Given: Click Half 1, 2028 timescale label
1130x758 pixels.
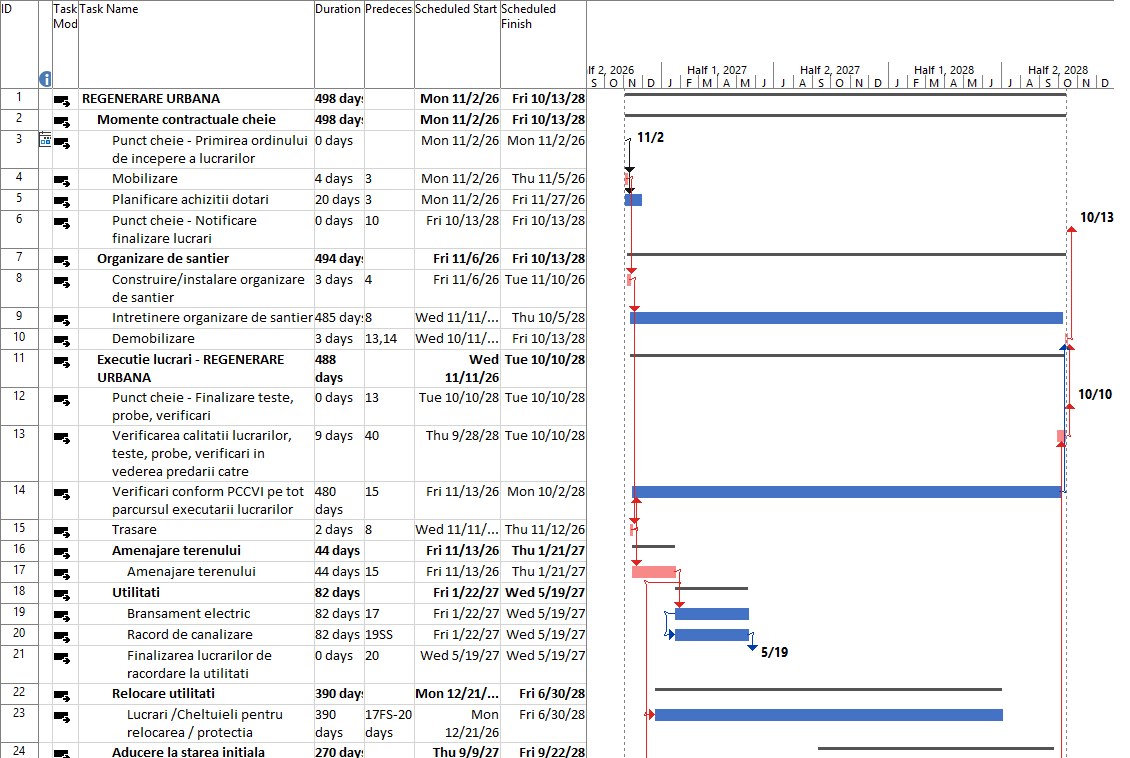Looking at the screenshot, I should (943, 70).
